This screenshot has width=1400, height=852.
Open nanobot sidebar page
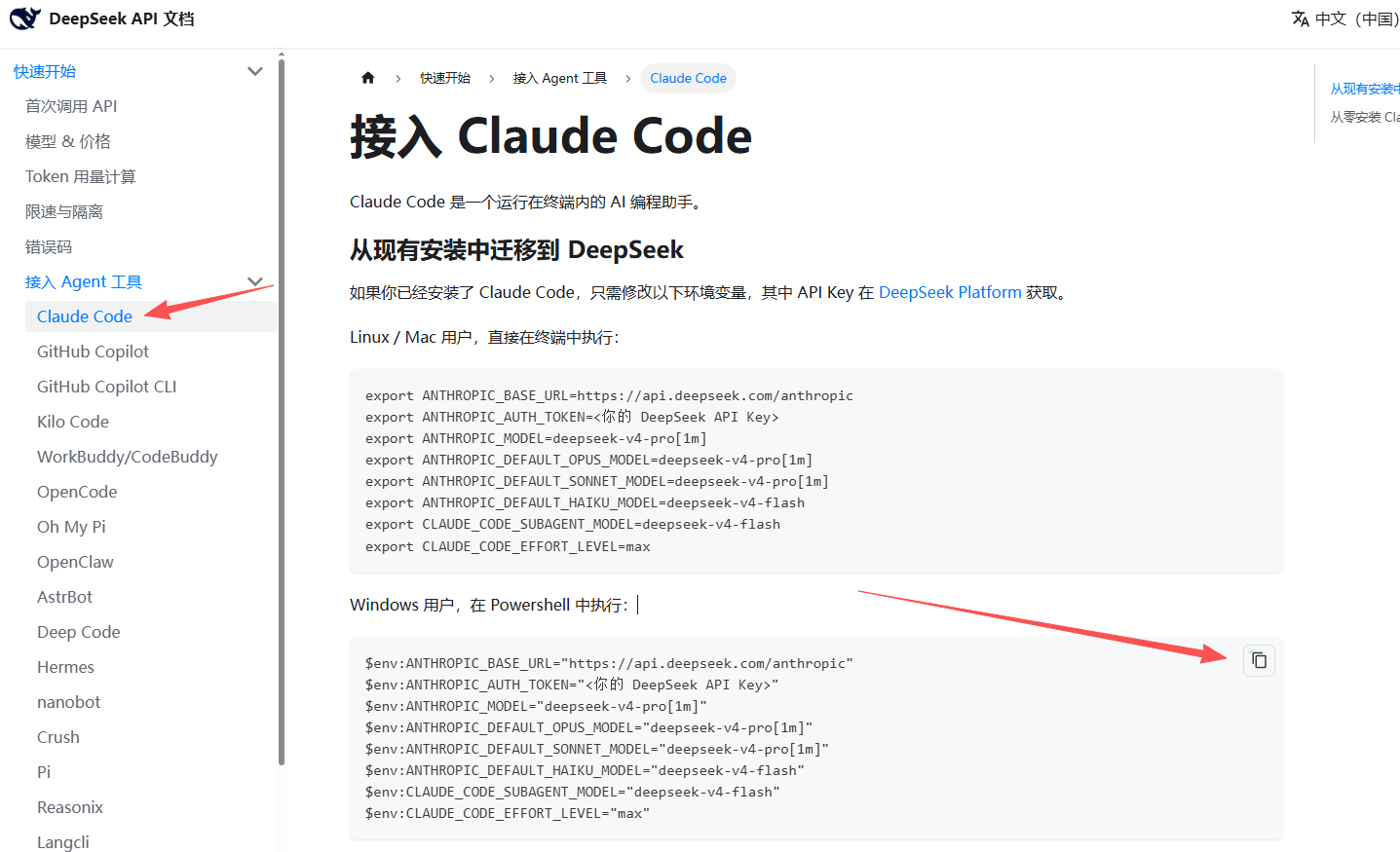tap(68, 702)
